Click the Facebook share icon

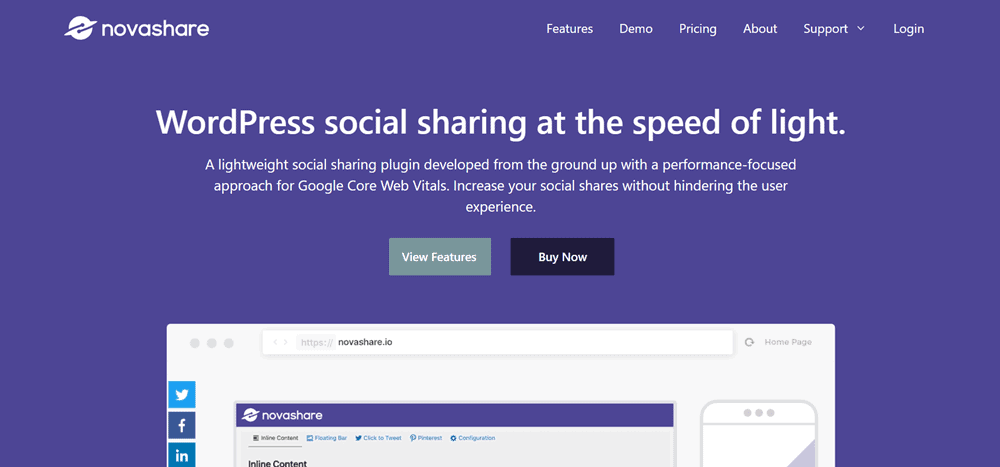click(x=182, y=426)
